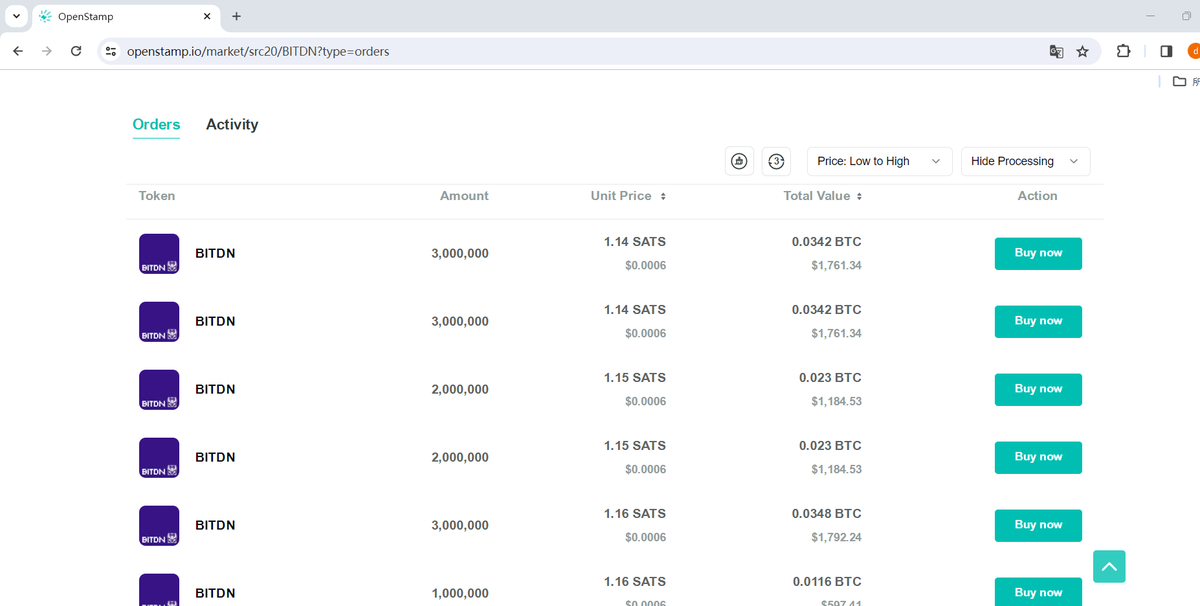Viewport: 1200px width, 606px height.
Task: Bookmark this page with the star
Action: [1082, 51]
